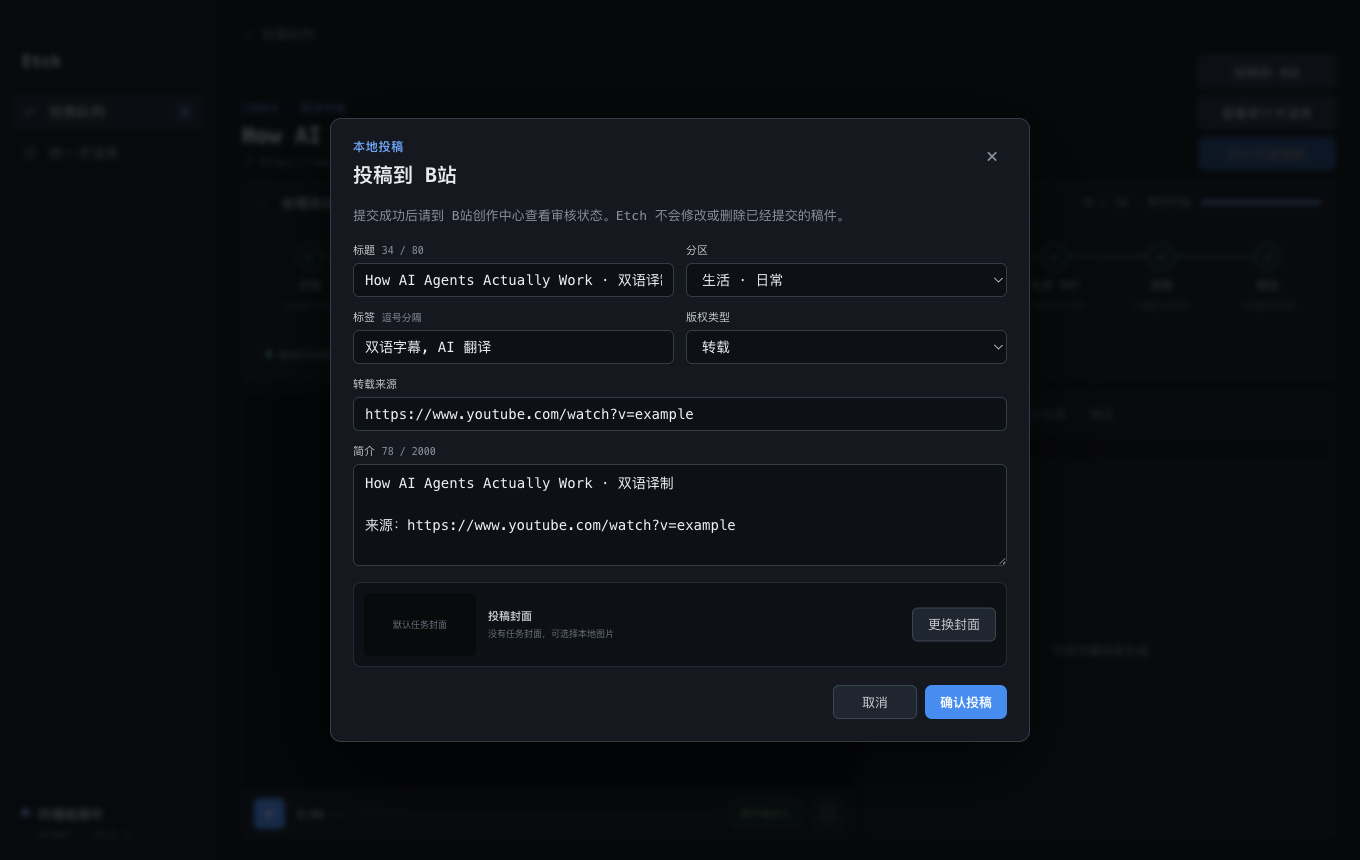Click the 没有任务封面 hint text

click(x=551, y=634)
